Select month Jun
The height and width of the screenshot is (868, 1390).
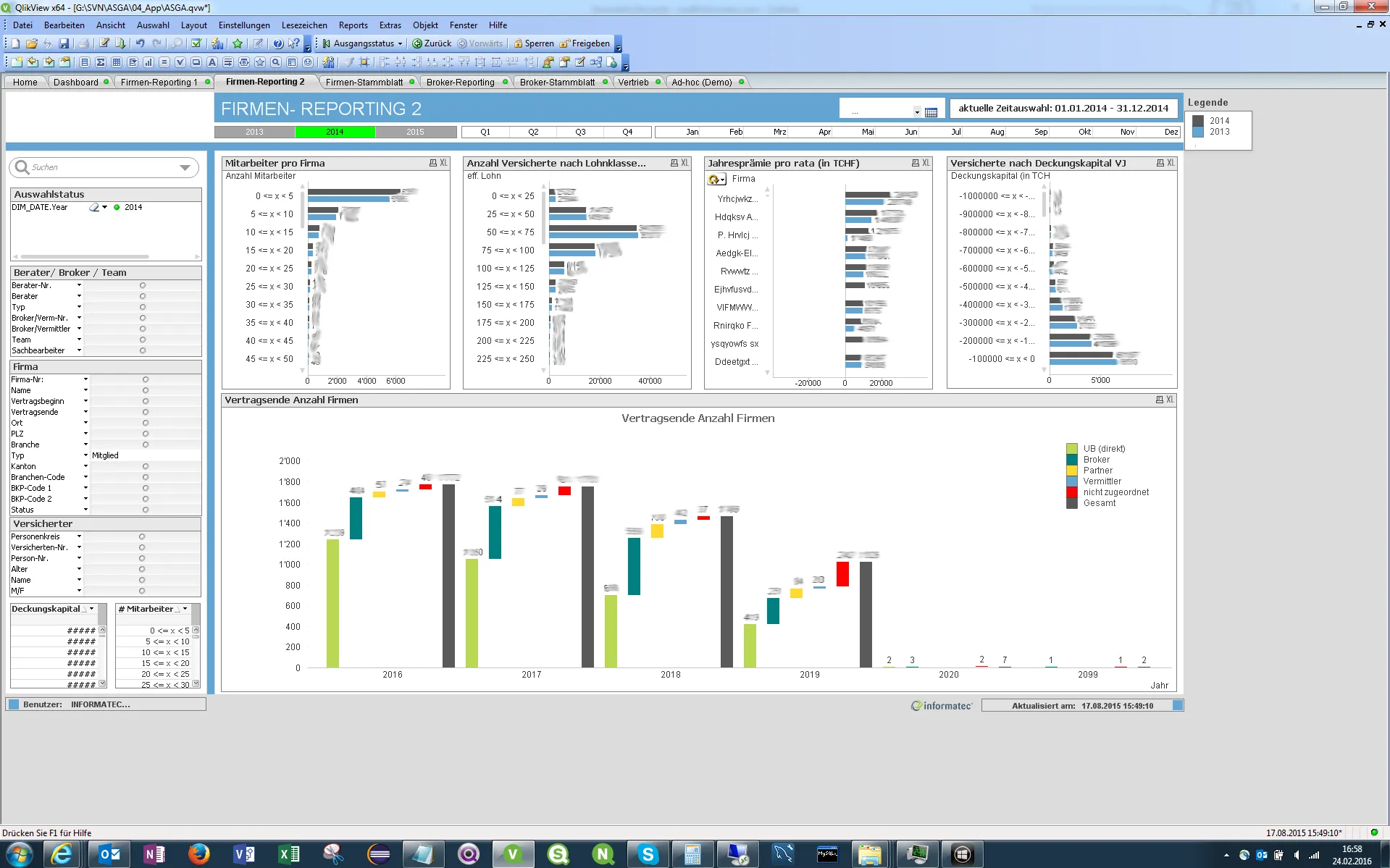911,132
